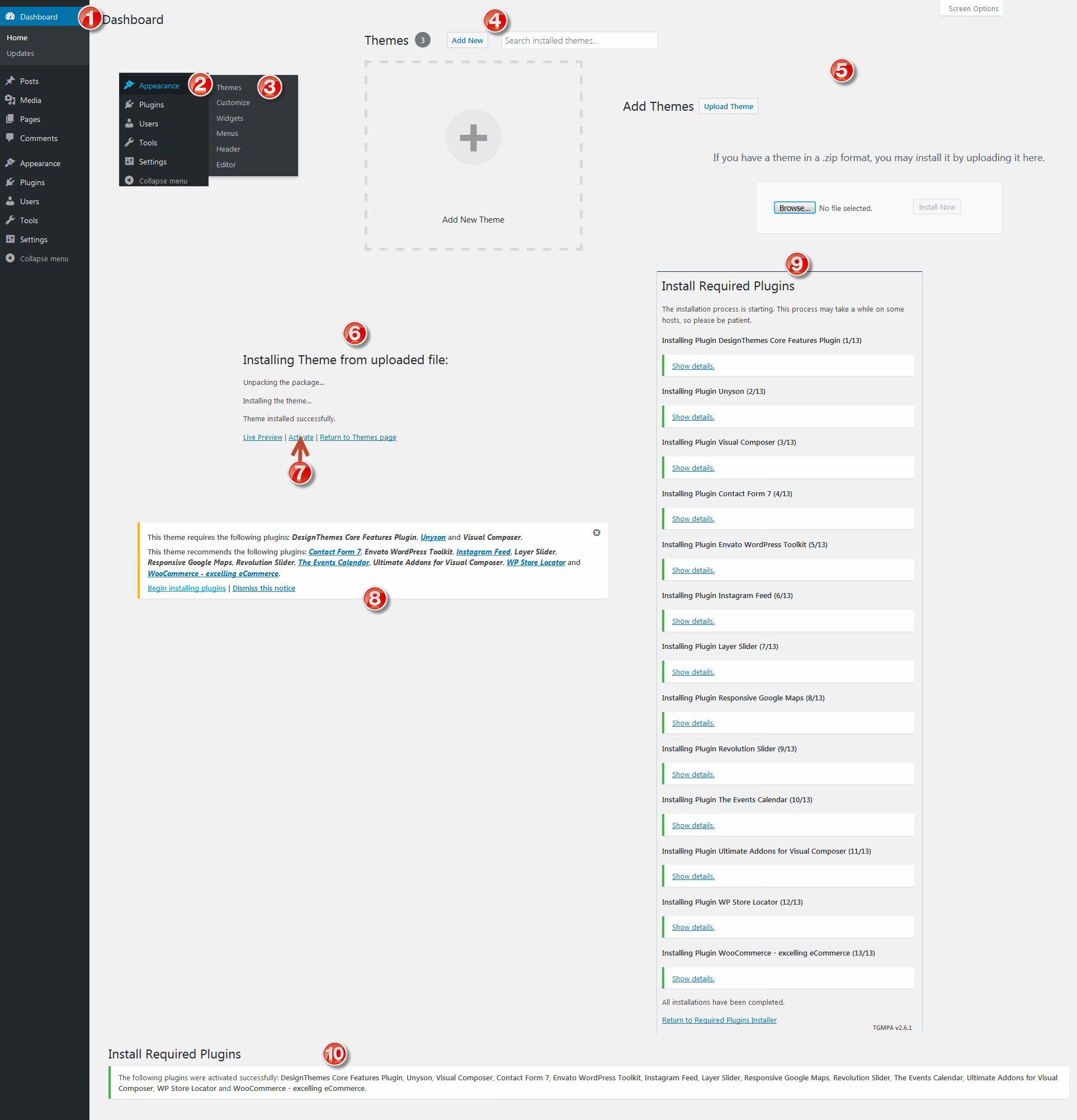1077x1120 pixels.
Task: Click the Add New Theme plus icon
Action: (x=473, y=137)
